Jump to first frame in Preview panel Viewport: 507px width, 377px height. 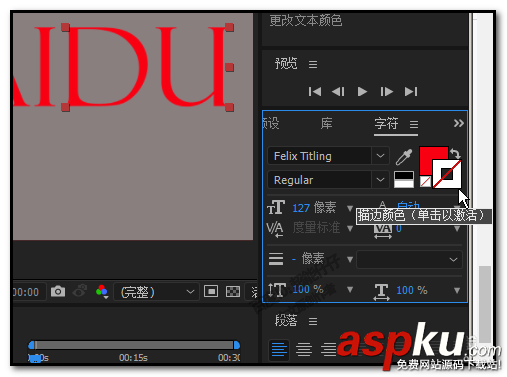pyautogui.click(x=315, y=92)
